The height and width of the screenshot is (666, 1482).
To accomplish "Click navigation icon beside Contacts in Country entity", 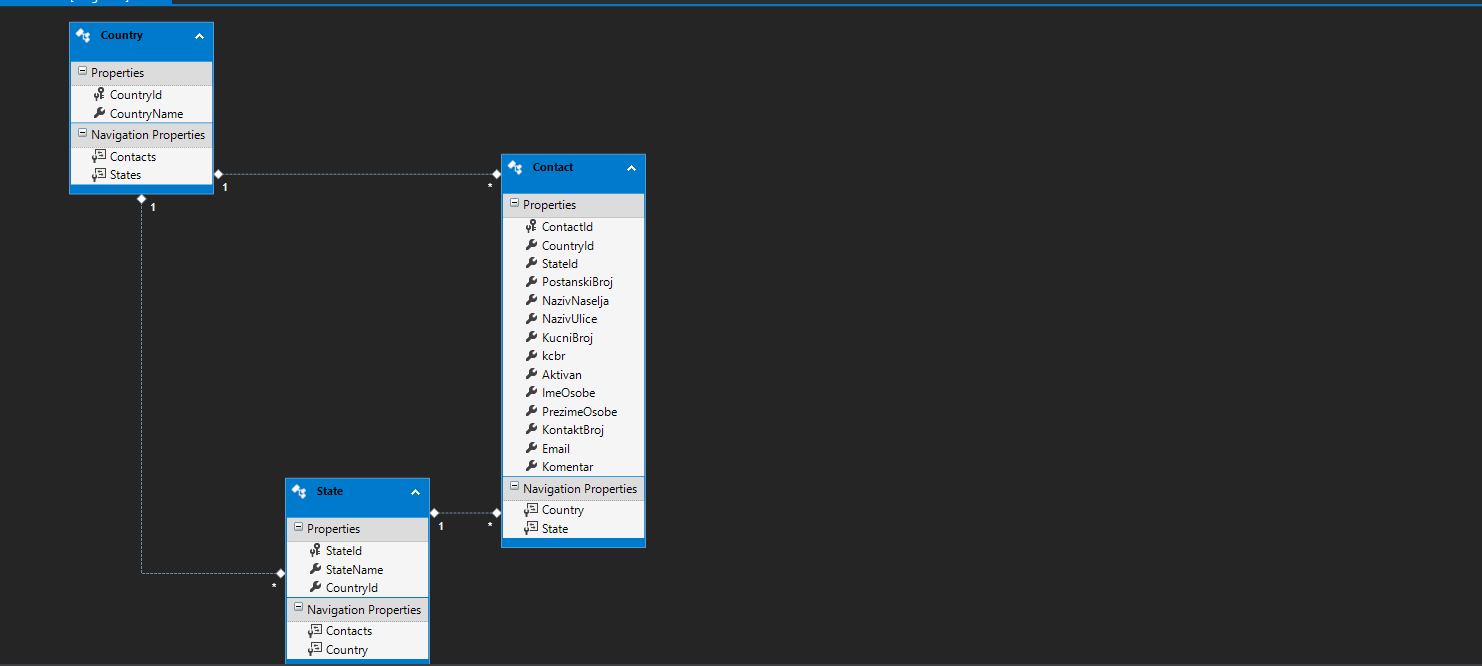I will tap(99, 156).
